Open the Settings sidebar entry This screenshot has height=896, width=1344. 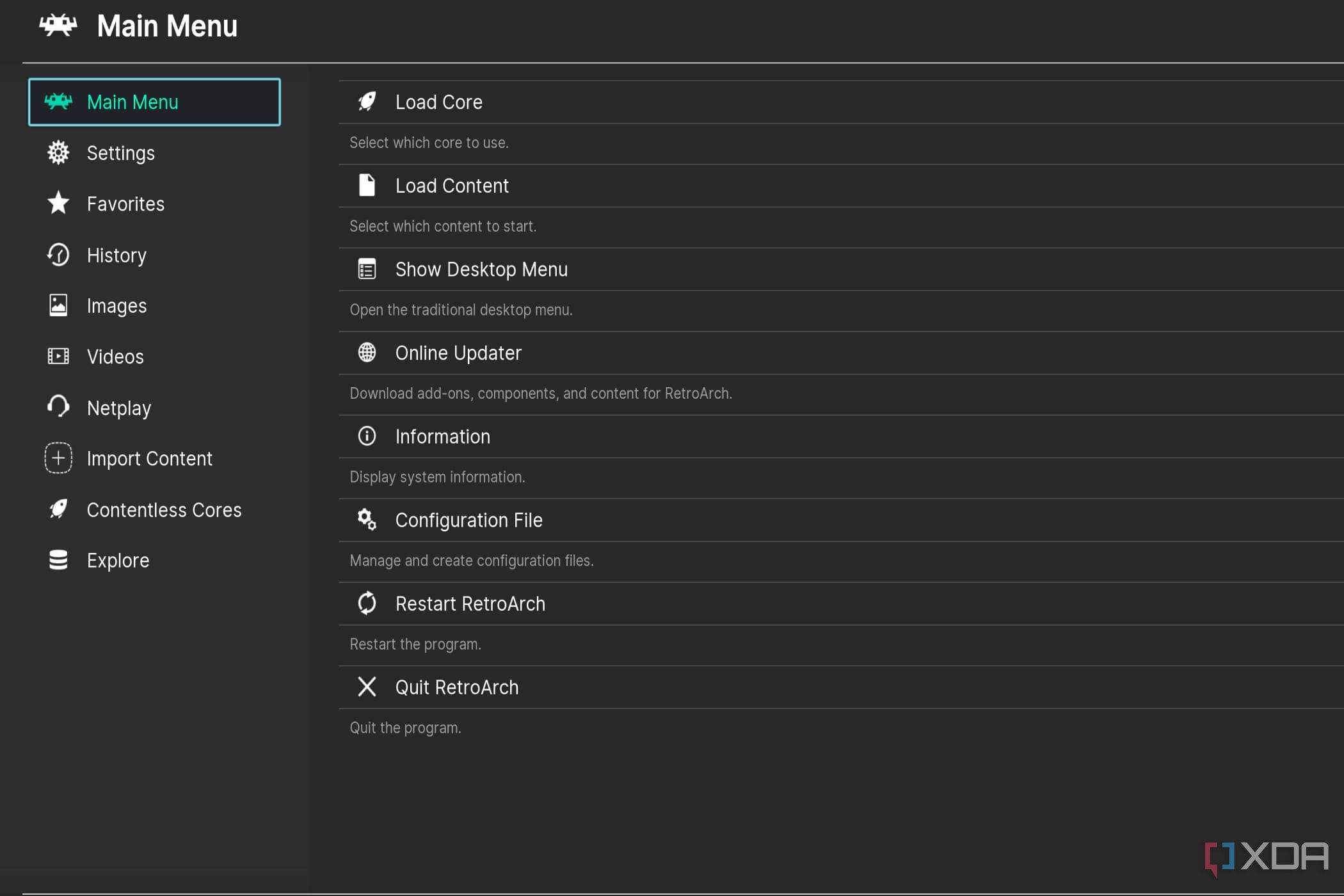click(154, 153)
